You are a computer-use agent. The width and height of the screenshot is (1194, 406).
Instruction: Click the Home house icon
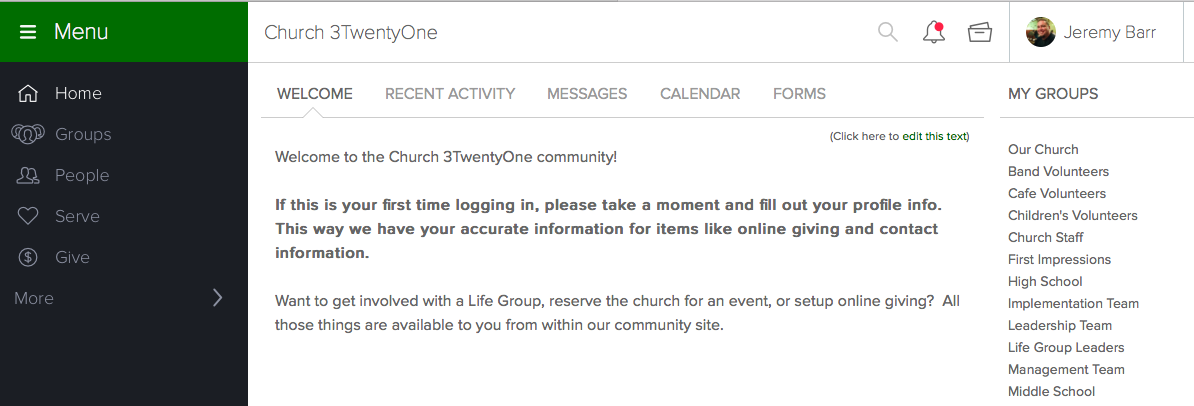click(x=28, y=94)
